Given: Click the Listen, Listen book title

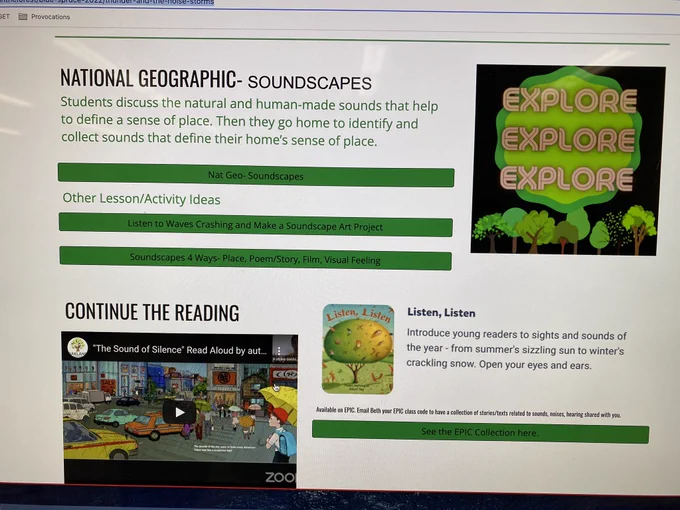Looking at the screenshot, I should click(441, 312).
